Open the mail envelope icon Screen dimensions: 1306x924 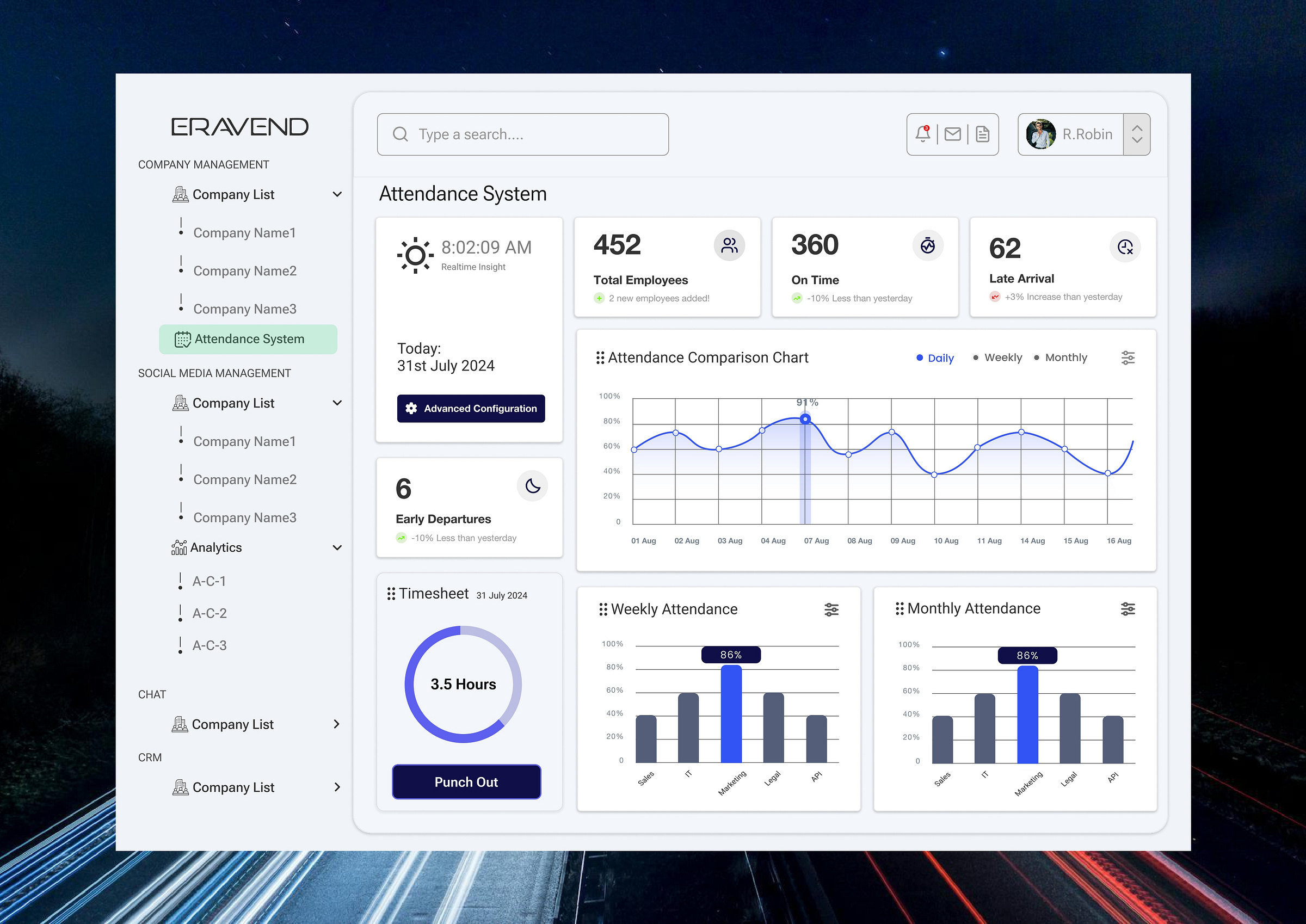pos(953,134)
